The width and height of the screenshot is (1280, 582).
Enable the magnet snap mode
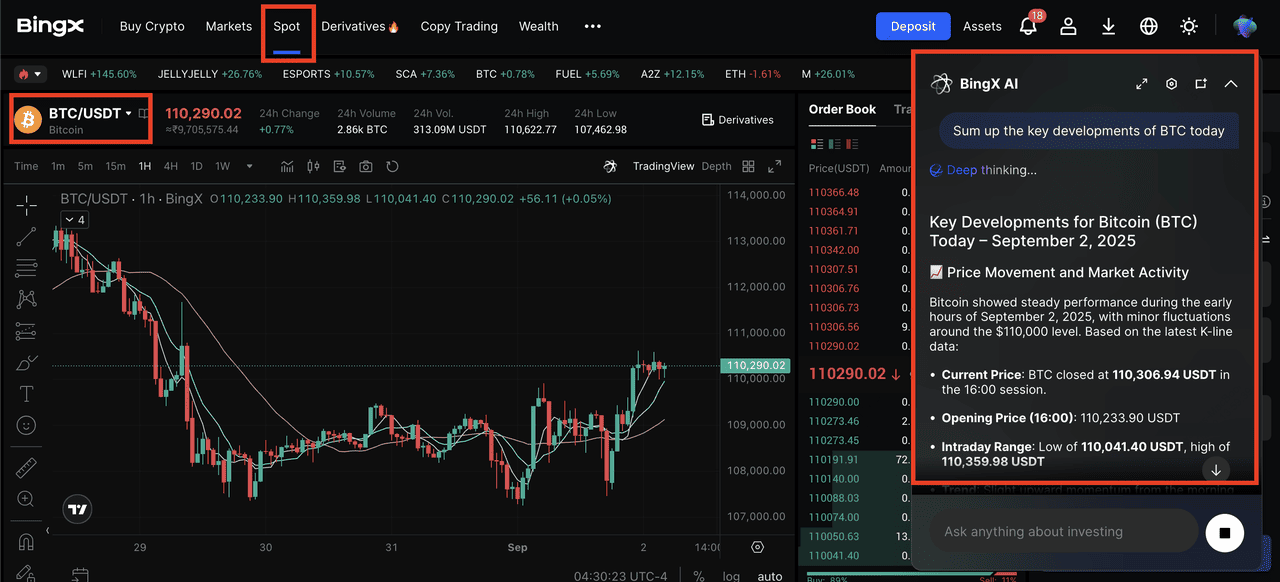[x=27, y=543]
